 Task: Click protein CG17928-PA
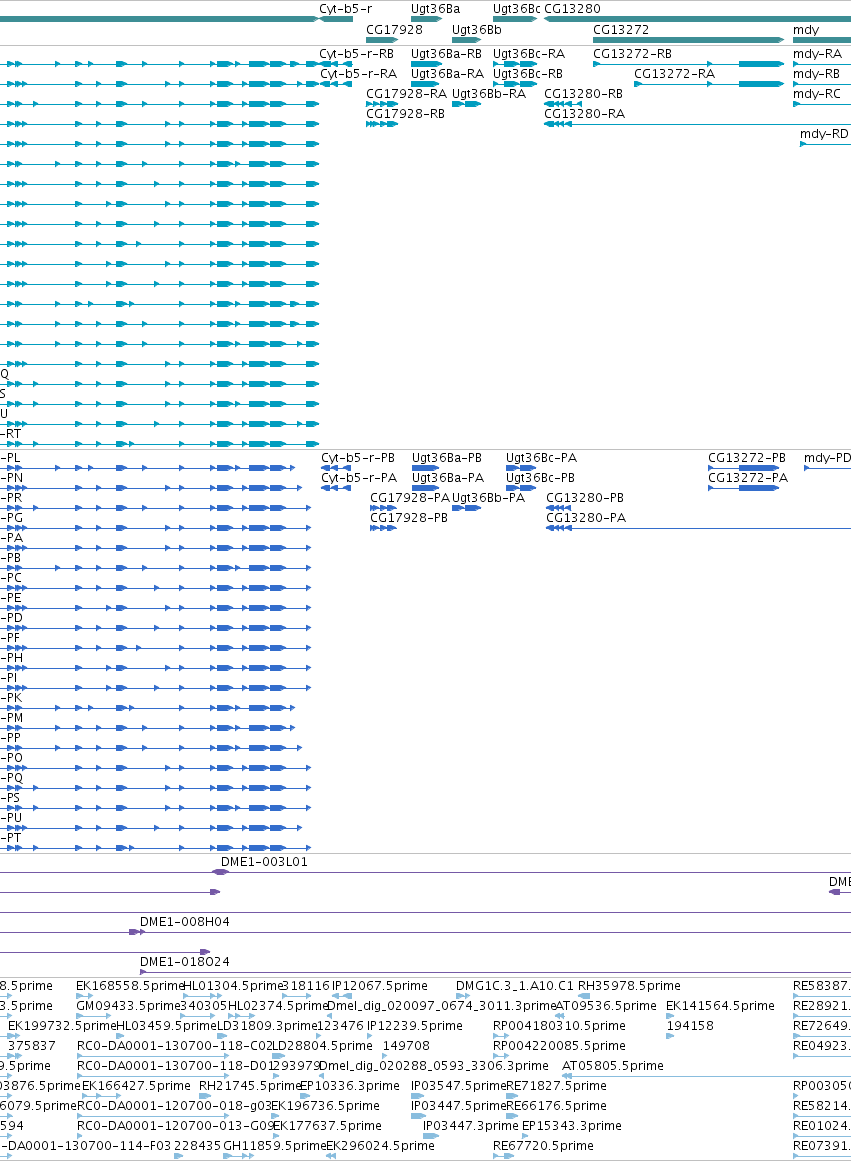pyautogui.click(x=410, y=498)
